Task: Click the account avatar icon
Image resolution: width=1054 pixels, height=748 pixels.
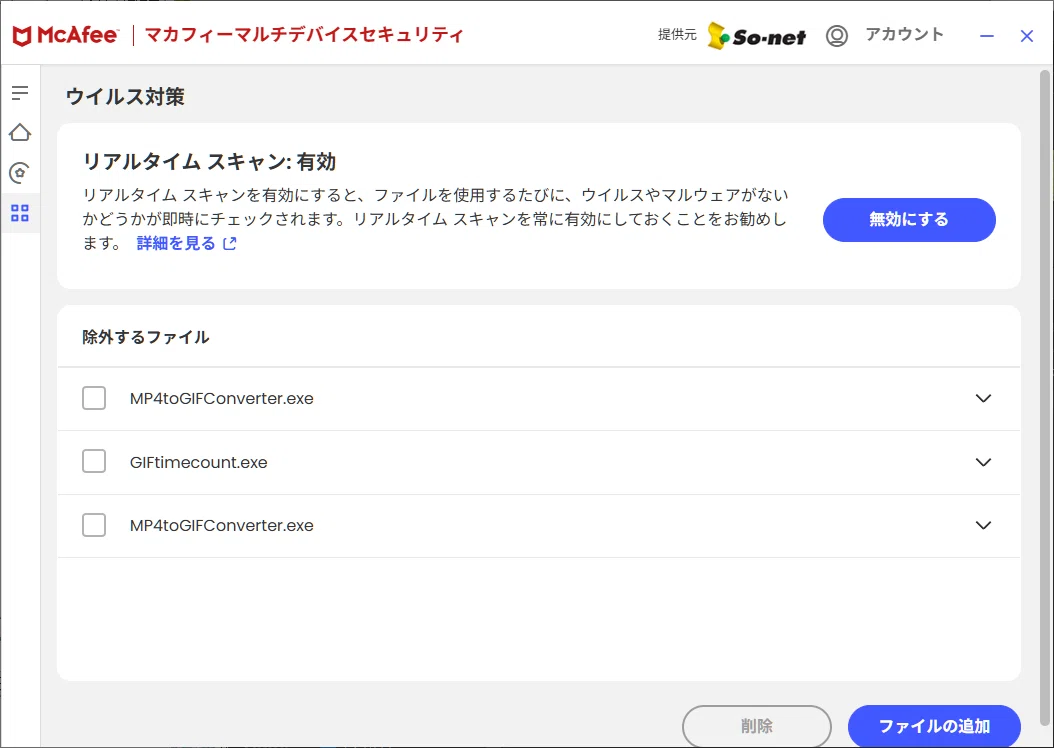Action: coord(837,36)
